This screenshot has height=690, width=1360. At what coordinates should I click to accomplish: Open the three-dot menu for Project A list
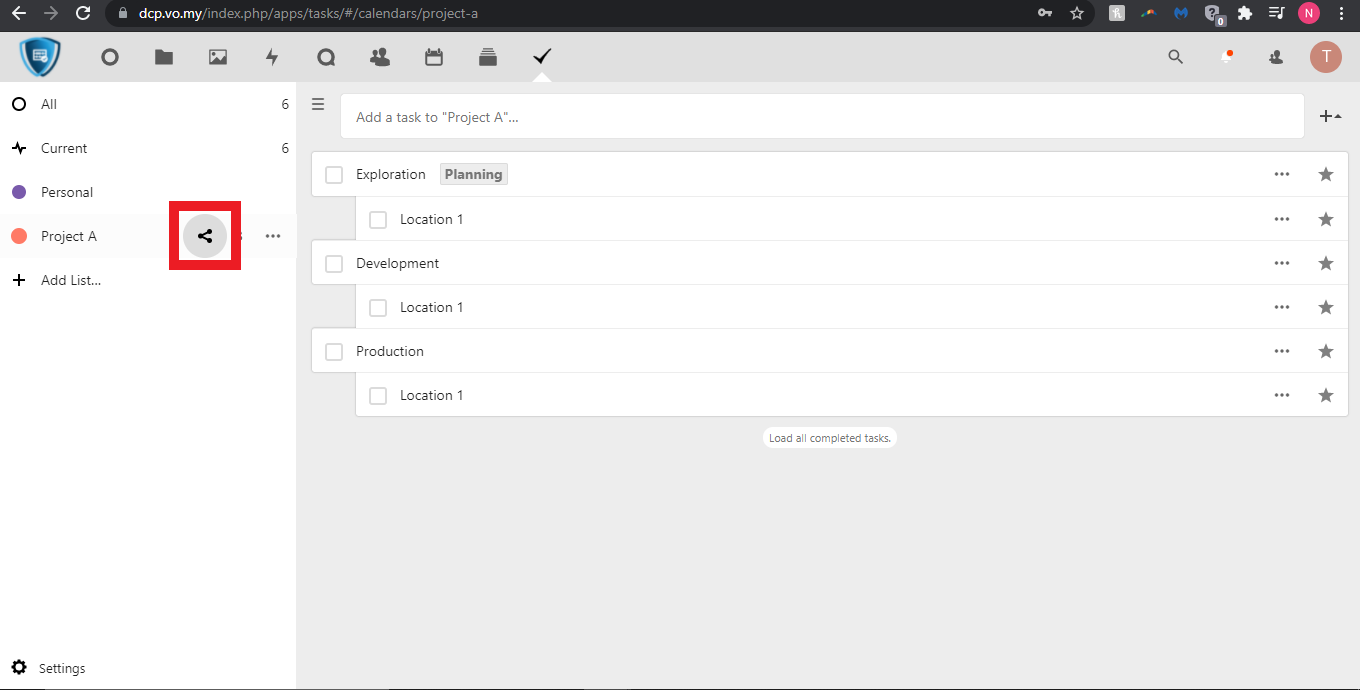pos(273,237)
